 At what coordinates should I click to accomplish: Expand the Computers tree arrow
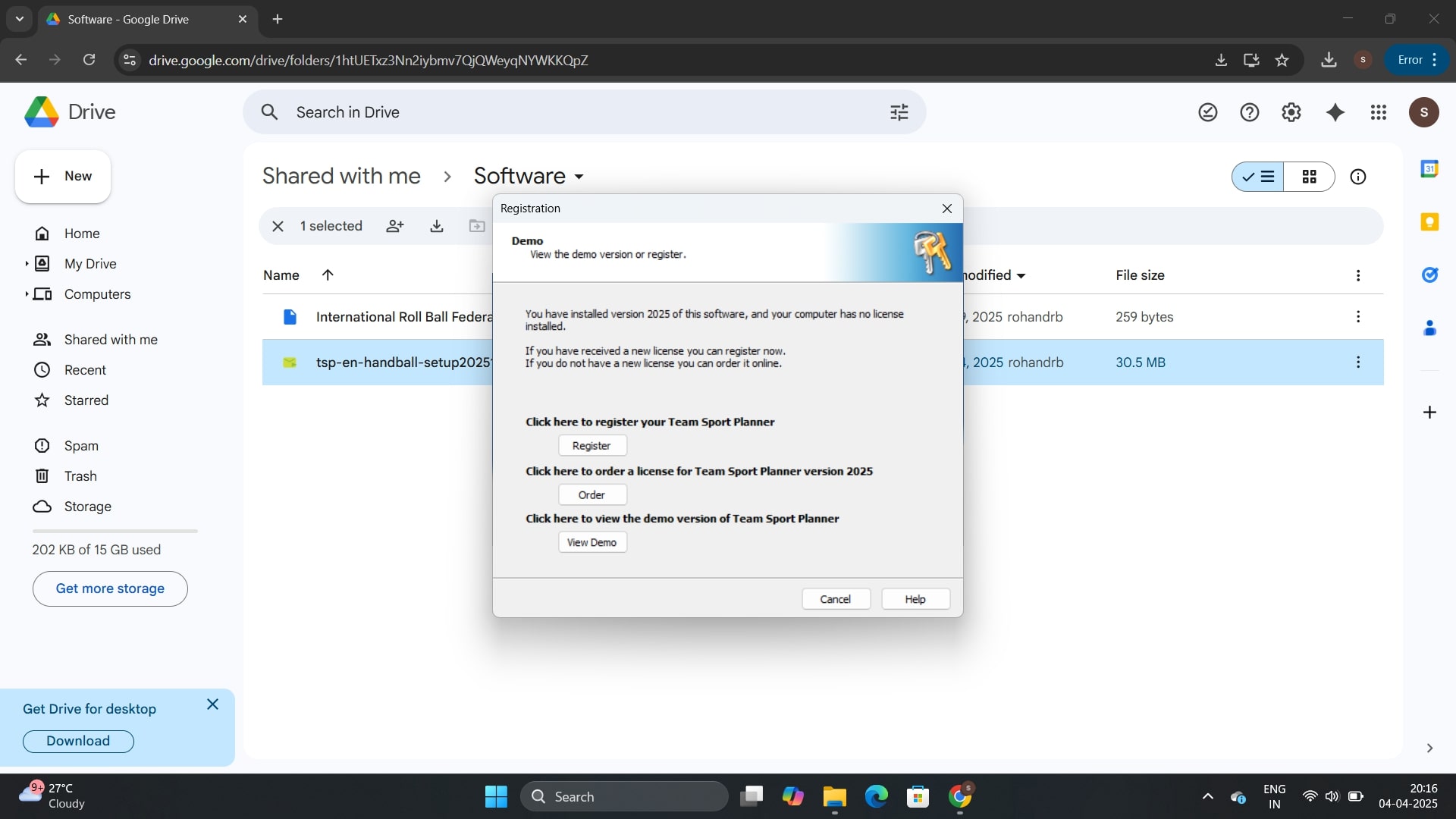click(x=27, y=294)
